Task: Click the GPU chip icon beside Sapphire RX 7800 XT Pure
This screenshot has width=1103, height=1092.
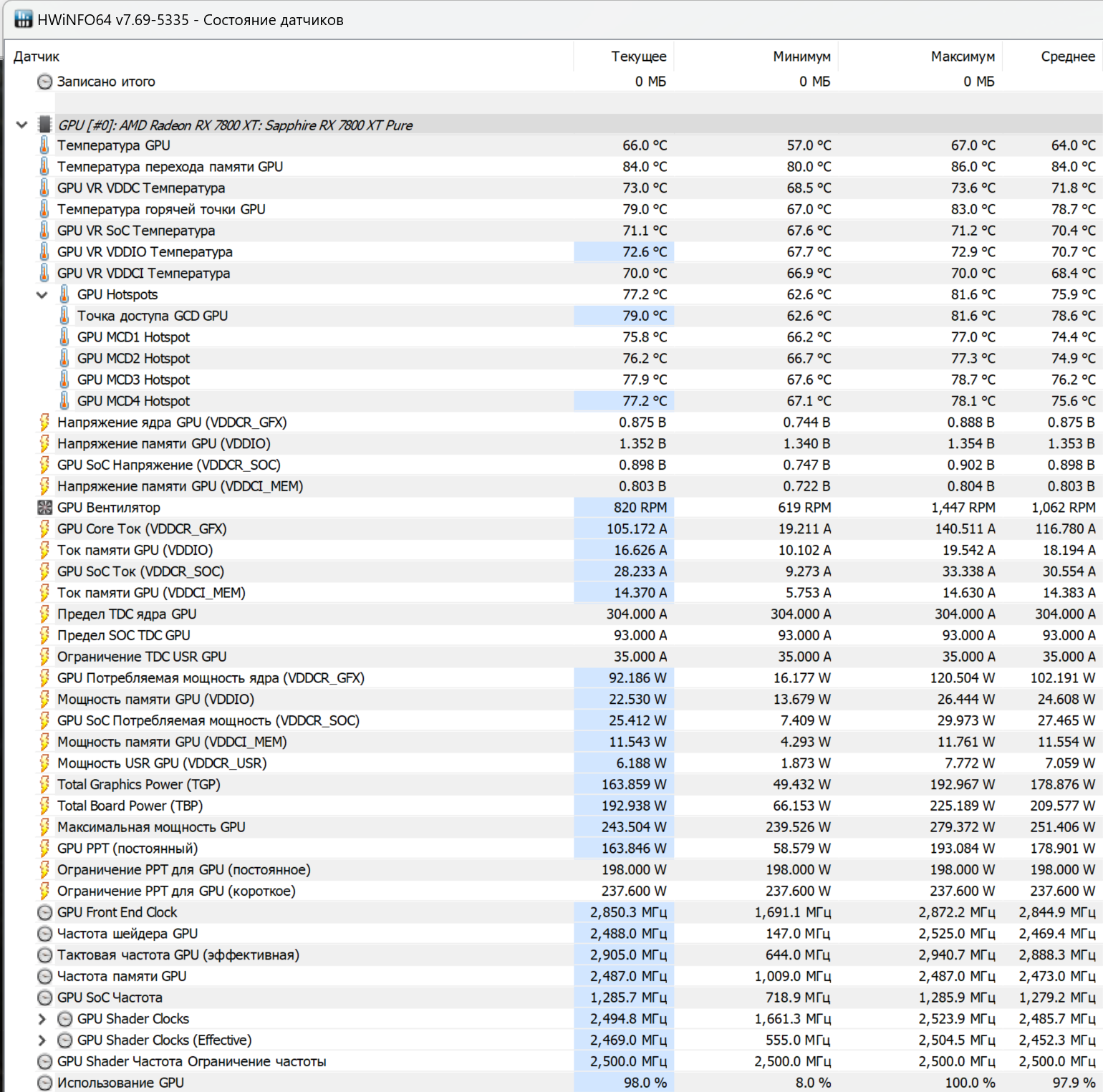Action: [x=44, y=125]
